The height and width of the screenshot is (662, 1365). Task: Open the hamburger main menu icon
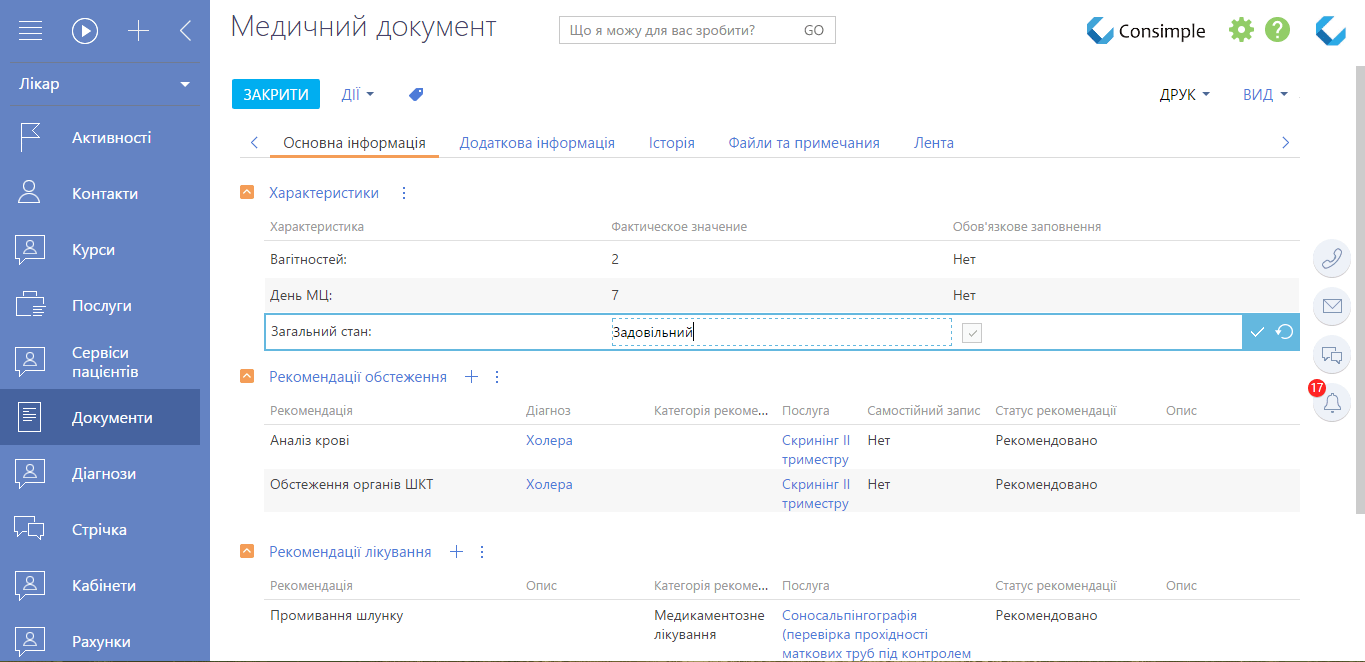click(x=30, y=31)
